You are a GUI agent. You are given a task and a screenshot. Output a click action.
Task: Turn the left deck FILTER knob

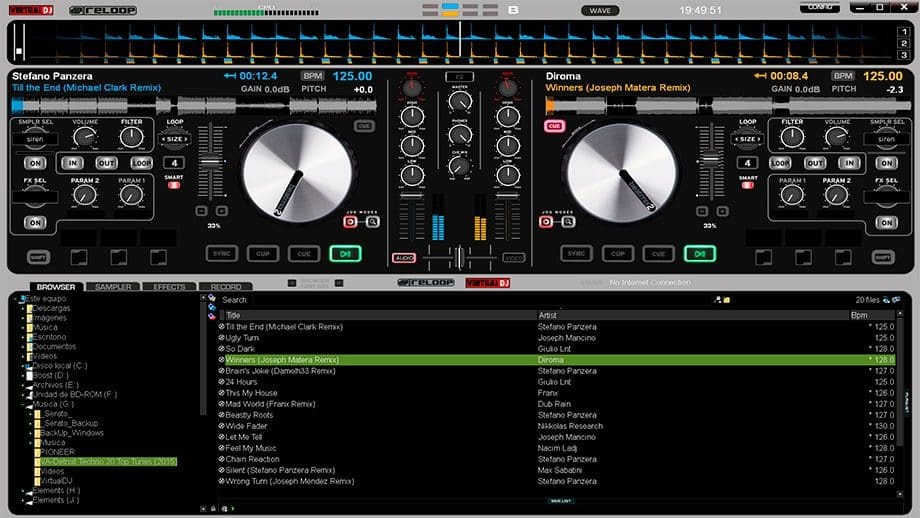pos(131,137)
